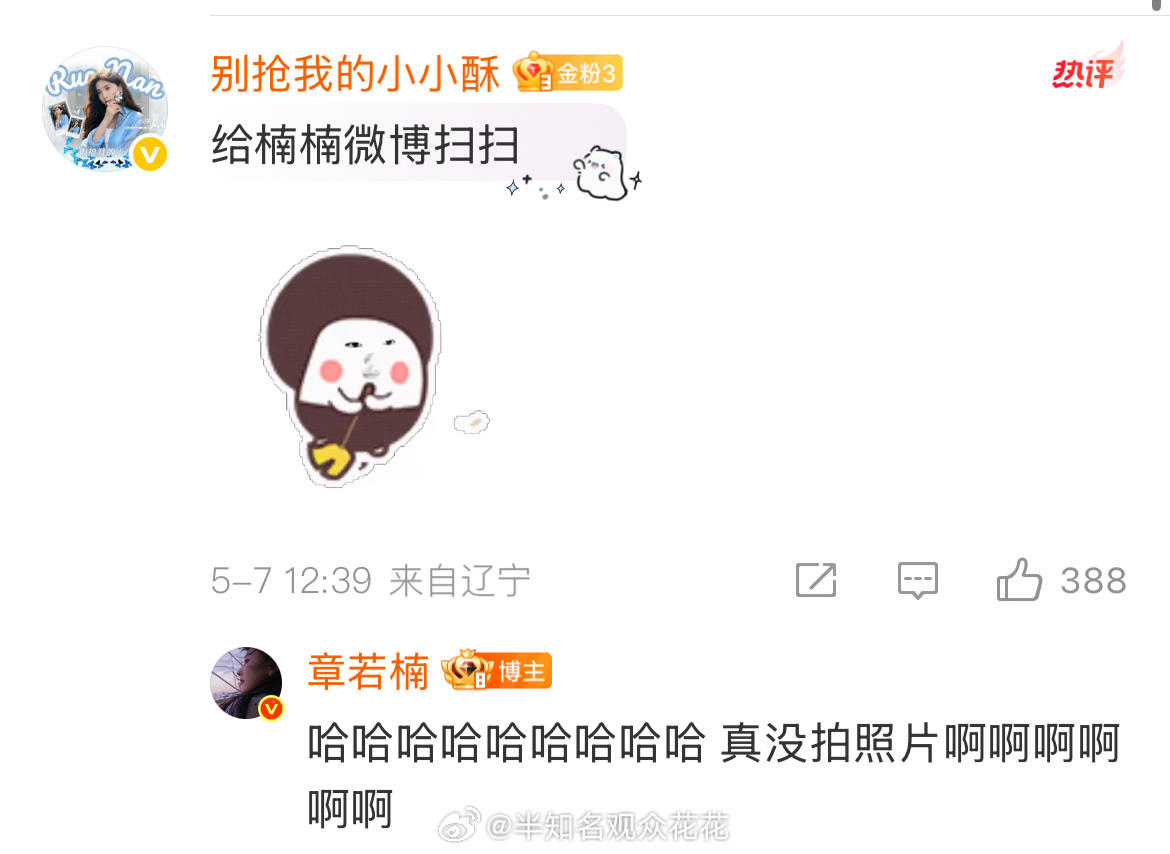Tap the 金粉3 crown badge
Viewport: 1170px width, 854px height.
(568, 72)
